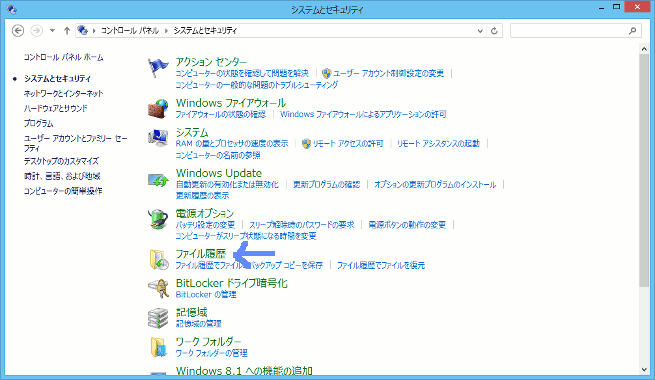
Task: Click the BitLocker key and lock icon
Action: click(158, 288)
